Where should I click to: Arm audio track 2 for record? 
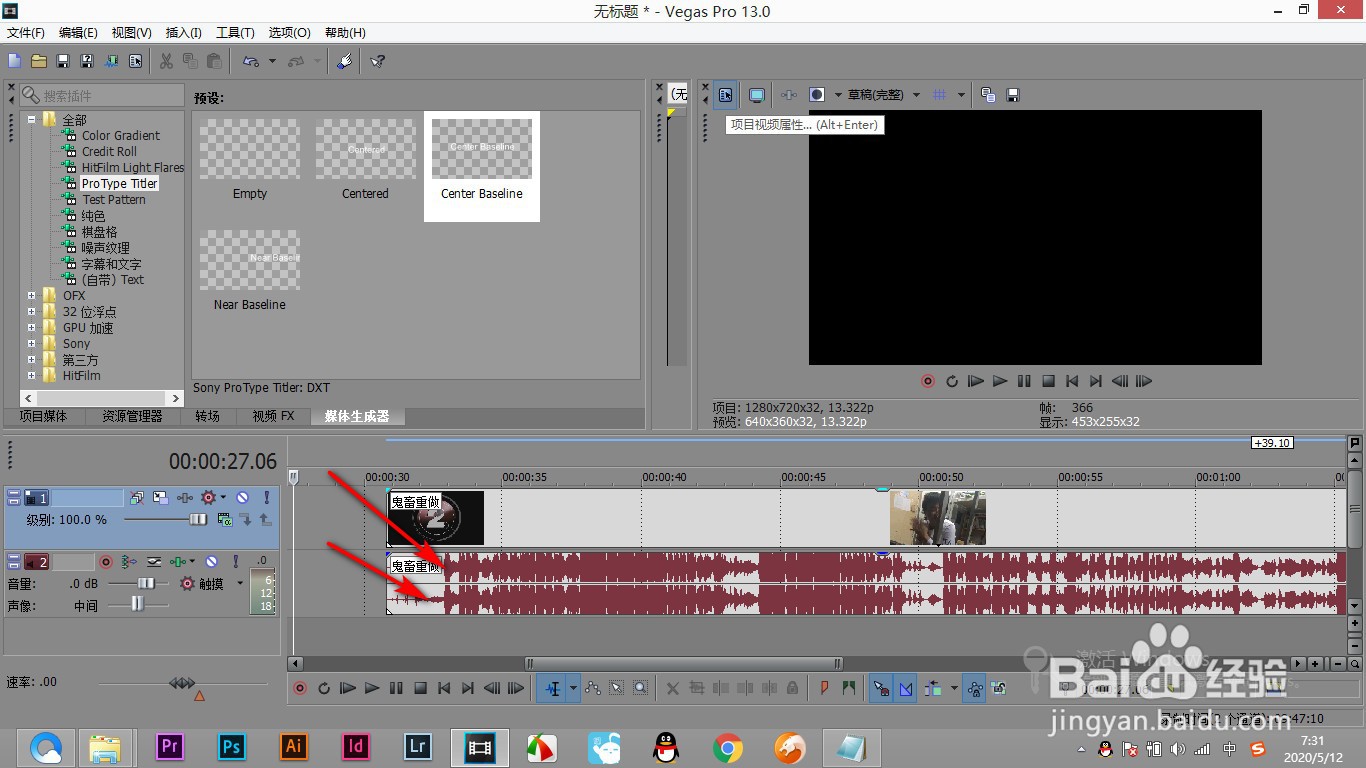(106, 562)
